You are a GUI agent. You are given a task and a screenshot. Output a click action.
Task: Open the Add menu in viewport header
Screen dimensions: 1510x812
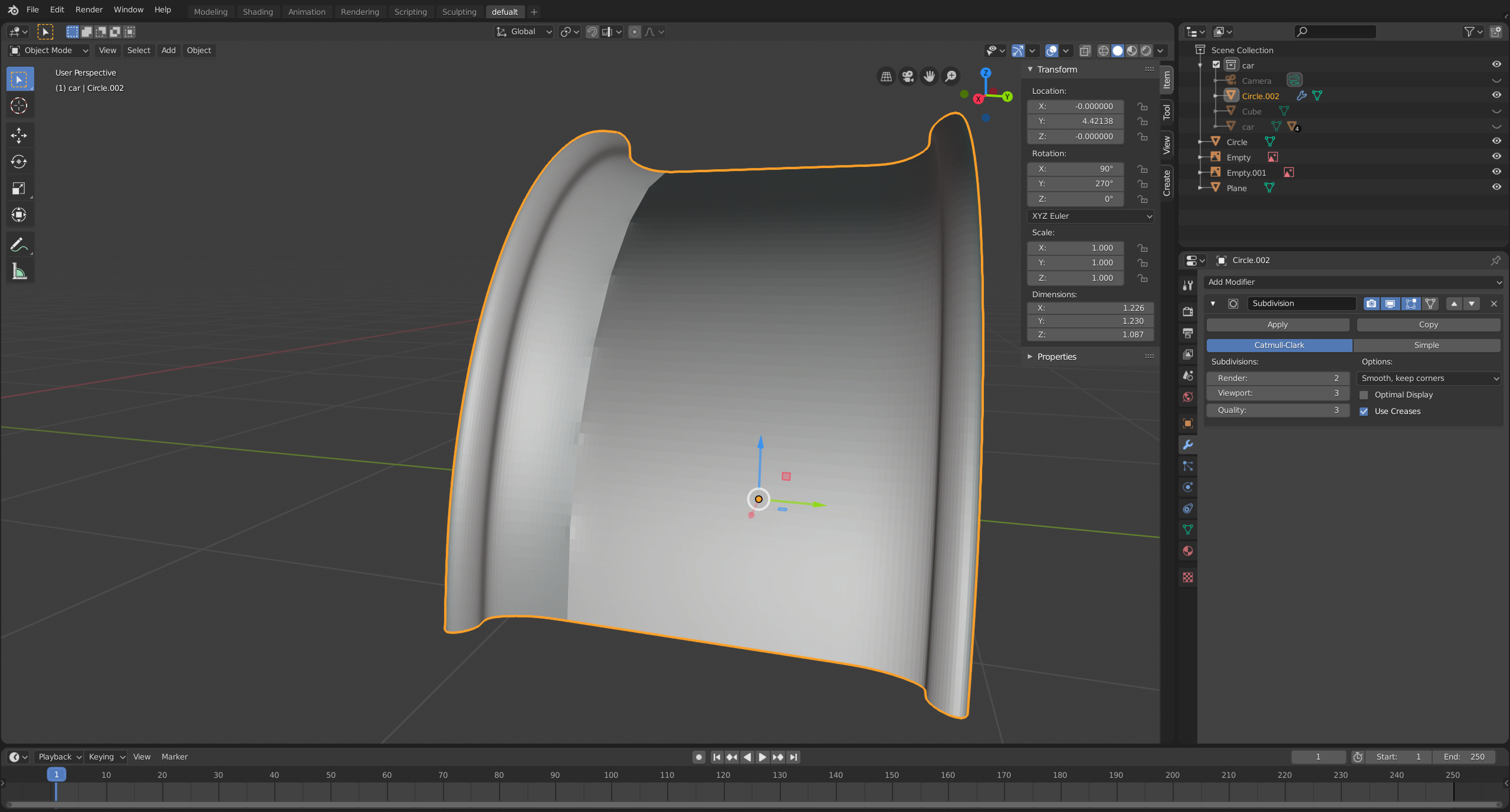[169, 51]
